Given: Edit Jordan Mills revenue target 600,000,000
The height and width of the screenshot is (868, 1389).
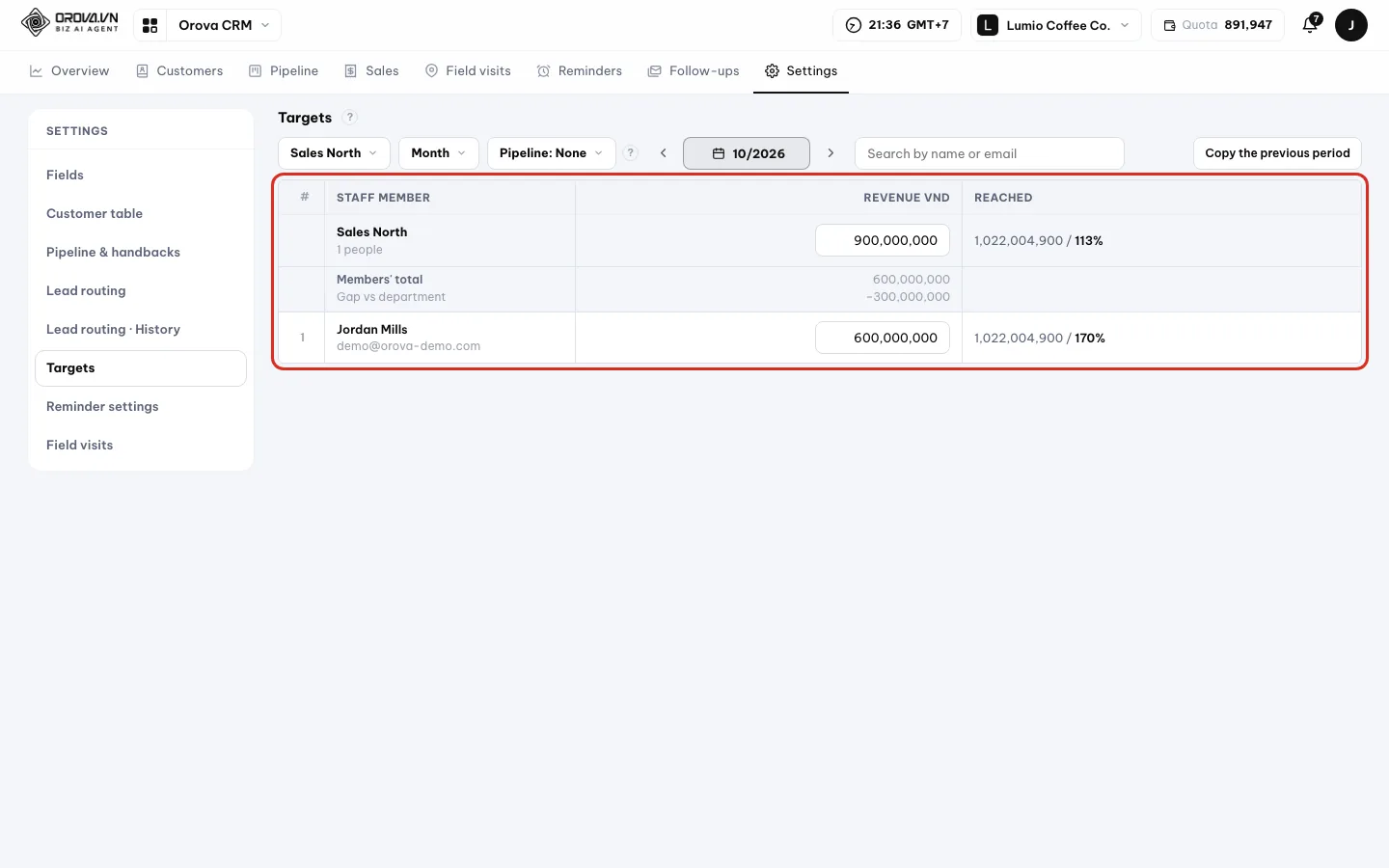Looking at the screenshot, I should [x=883, y=338].
